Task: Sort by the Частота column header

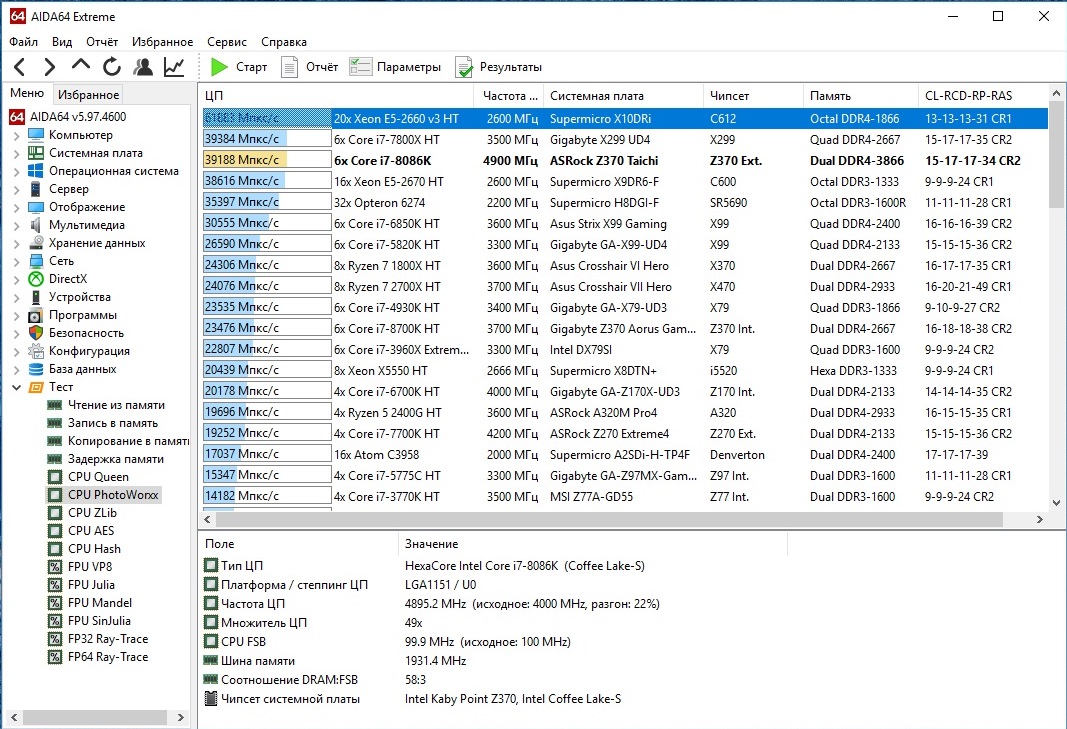Action: (510, 96)
